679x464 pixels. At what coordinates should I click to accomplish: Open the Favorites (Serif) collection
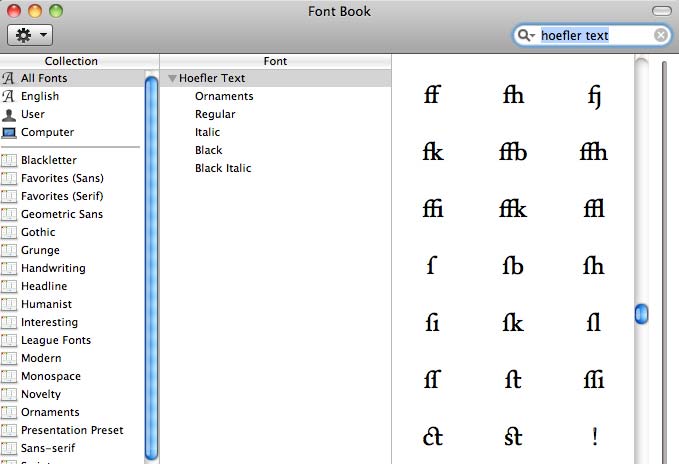point(72,196)
